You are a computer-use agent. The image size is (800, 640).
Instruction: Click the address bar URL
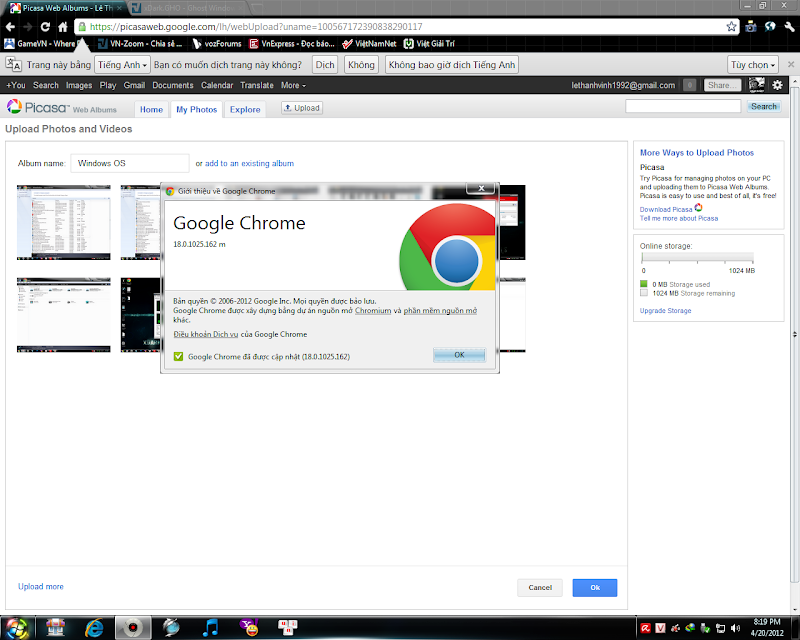(256, 27)
